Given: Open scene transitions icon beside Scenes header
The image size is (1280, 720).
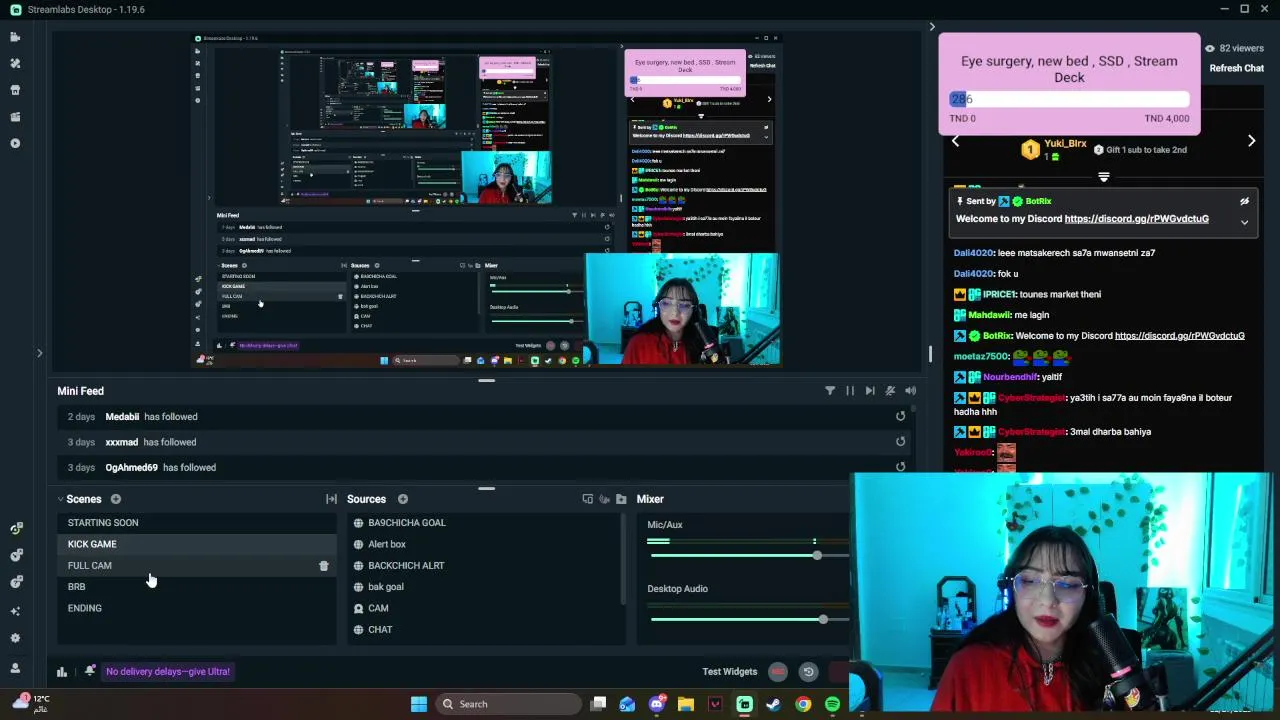Looking at the screenshot, I should click(331, 499).
